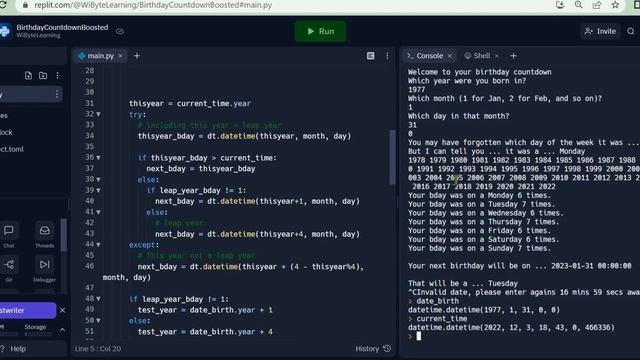Viewport: 640px width, 360px height.
Task: Close the main.py tab
Action: [121, 56]
